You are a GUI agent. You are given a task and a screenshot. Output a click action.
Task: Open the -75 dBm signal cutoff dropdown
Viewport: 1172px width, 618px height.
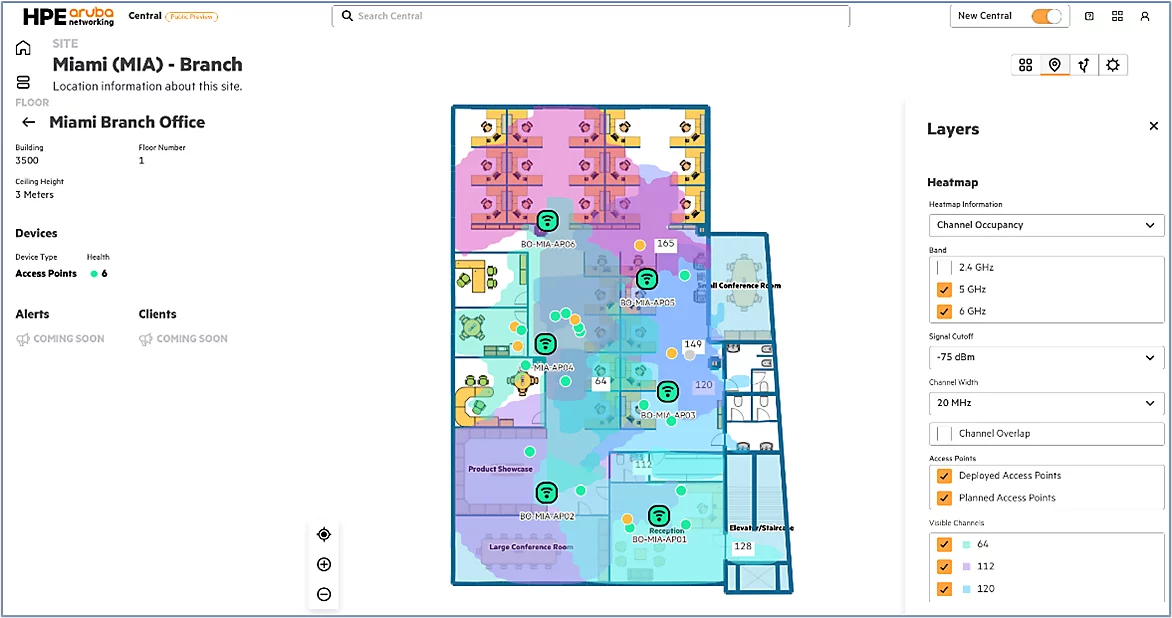click(1046, 357)
